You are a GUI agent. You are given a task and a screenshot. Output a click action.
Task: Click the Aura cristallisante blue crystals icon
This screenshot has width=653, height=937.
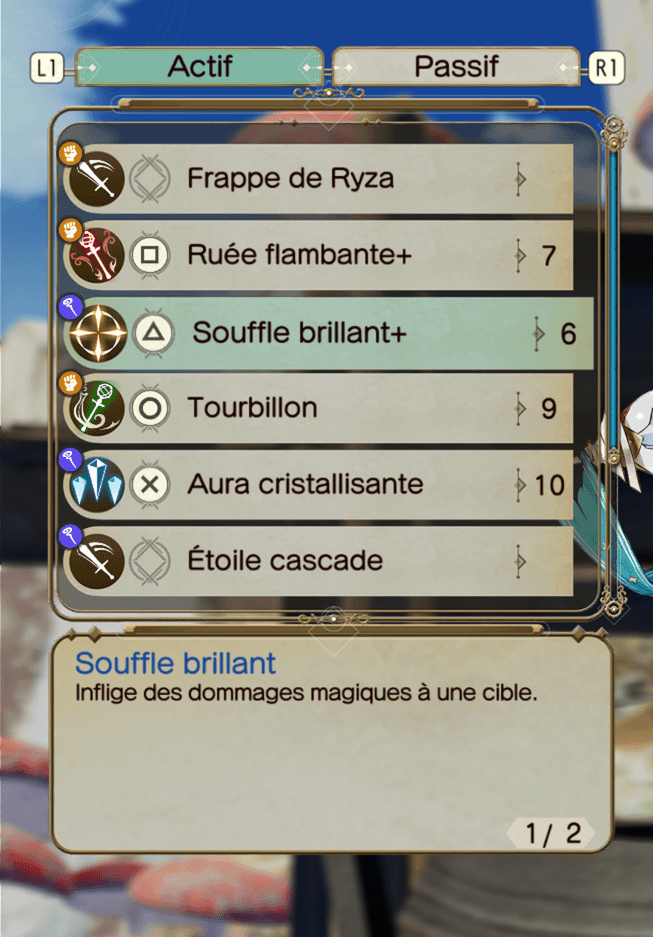96,485
